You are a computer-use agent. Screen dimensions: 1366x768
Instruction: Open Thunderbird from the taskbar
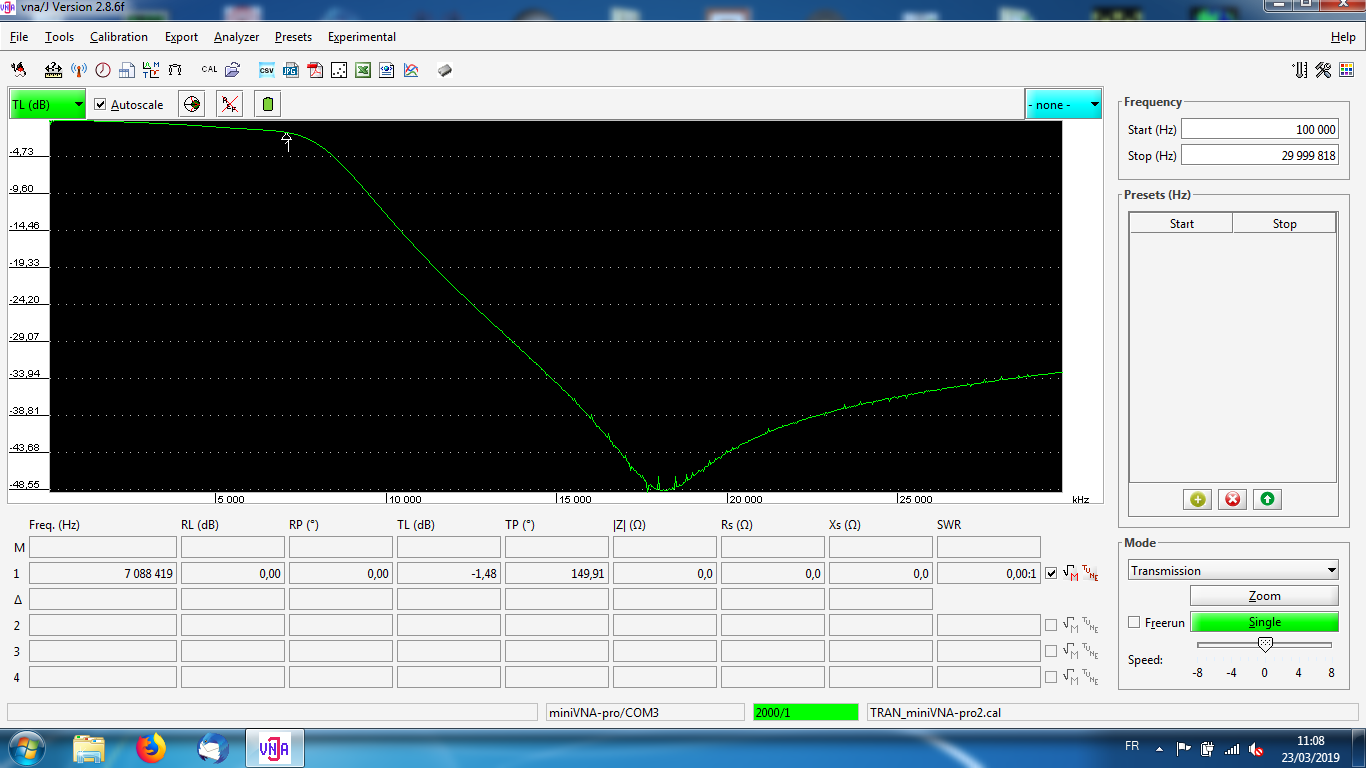click(213, 748)
